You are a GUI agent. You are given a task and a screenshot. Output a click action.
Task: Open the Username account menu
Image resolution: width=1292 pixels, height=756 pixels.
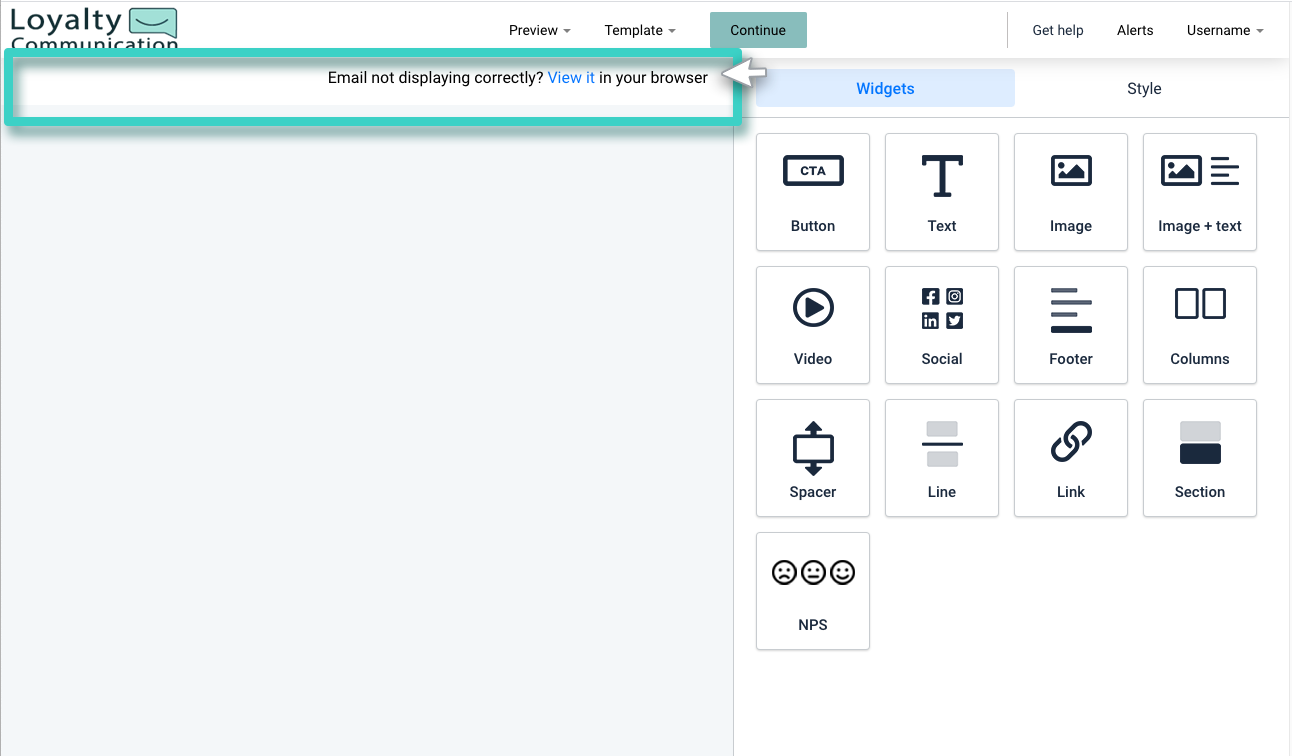pos(1224,30)
